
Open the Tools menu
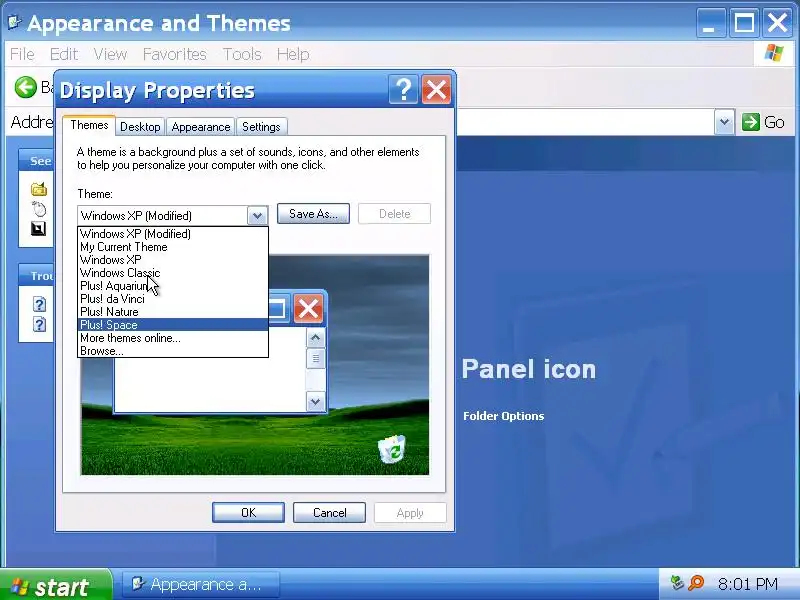coord(242,54)
